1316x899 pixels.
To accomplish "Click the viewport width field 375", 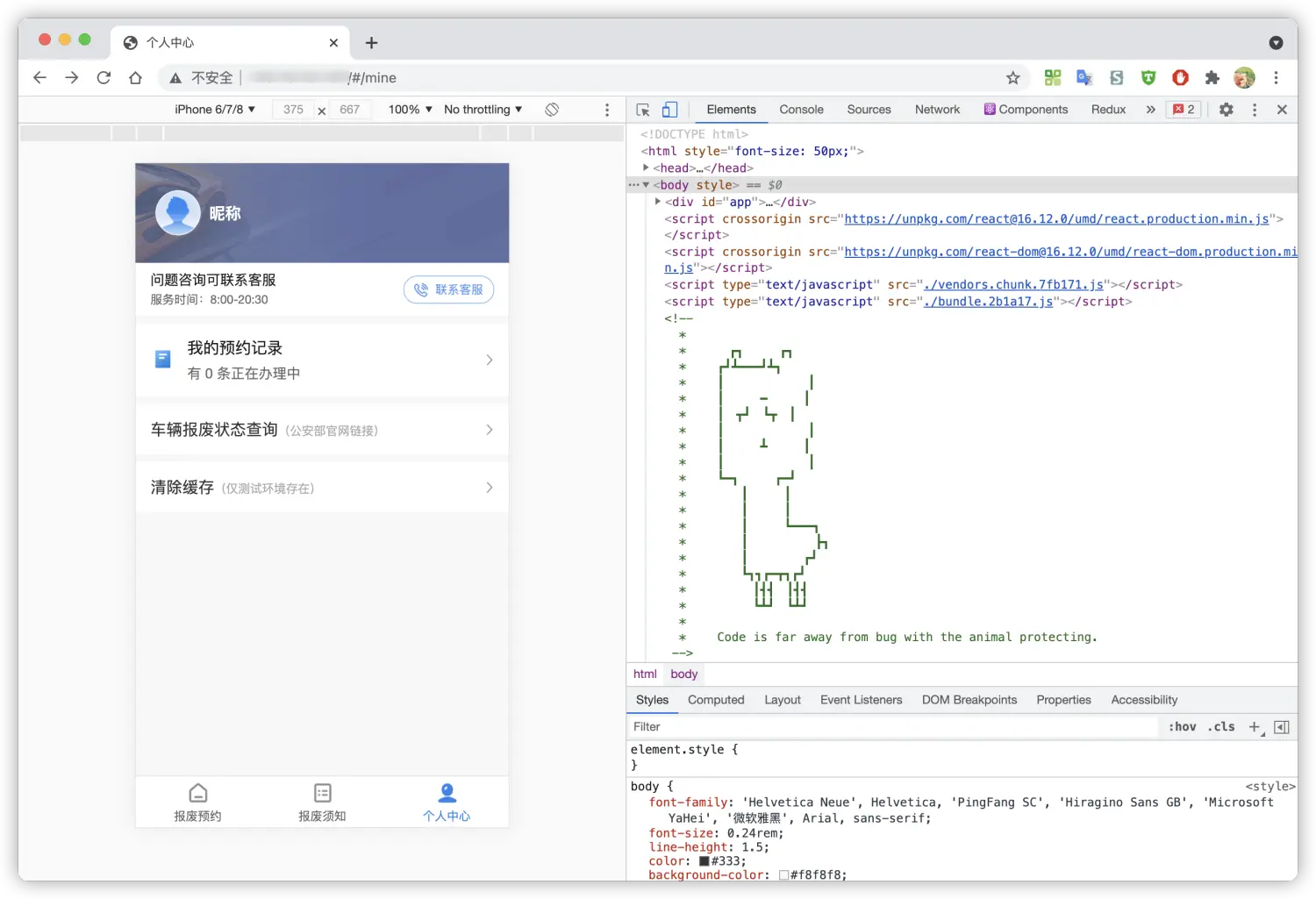I will [x=293, y=110].
